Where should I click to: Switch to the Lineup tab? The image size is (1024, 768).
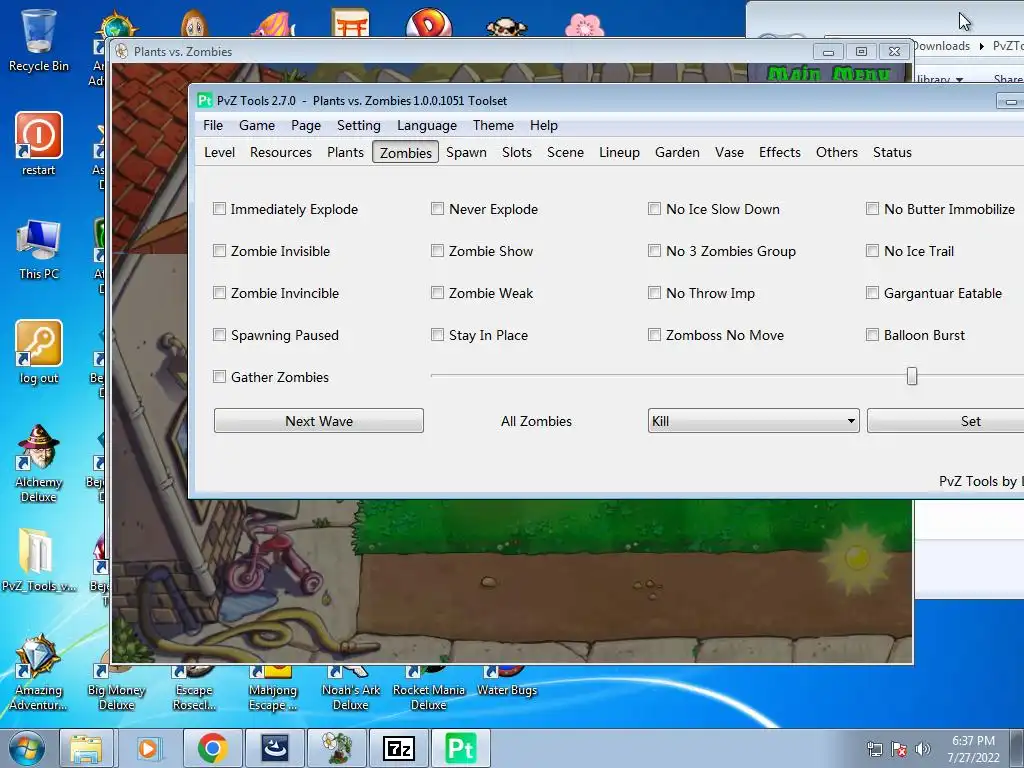(619, 152)
